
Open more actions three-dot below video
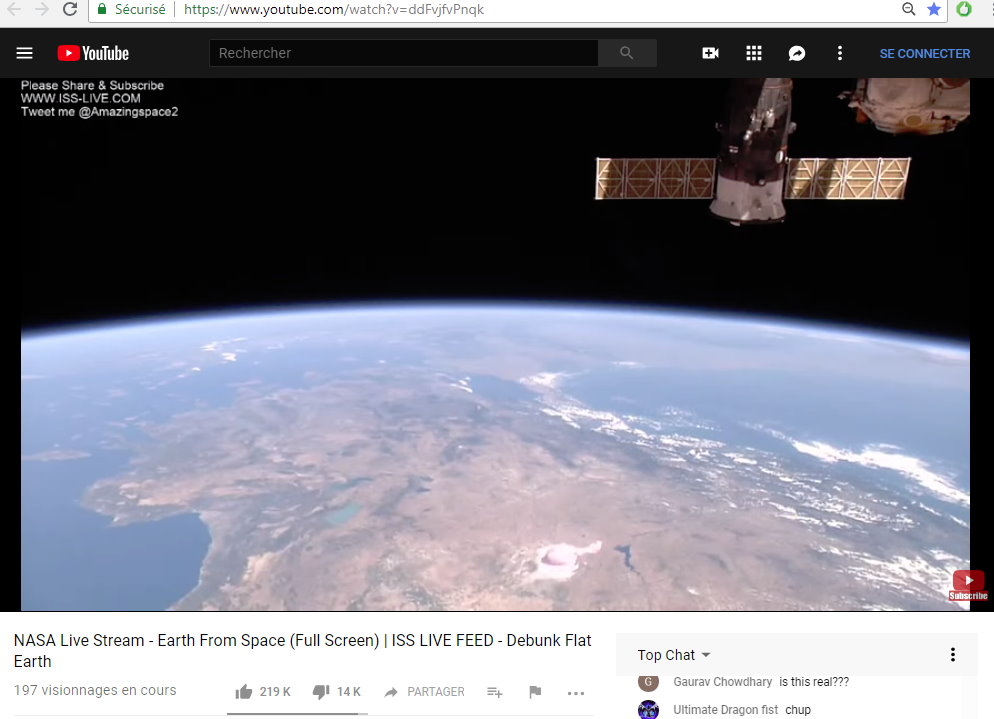(x=576, y=693)
